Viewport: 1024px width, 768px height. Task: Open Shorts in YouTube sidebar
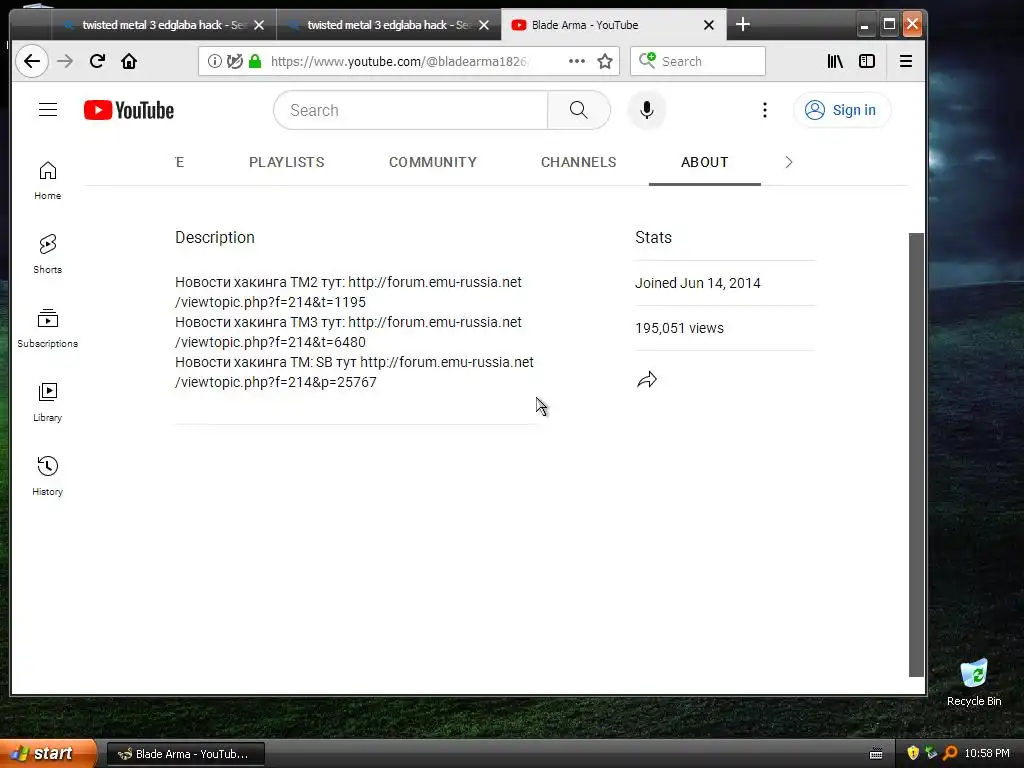click(x=48, y=255)
